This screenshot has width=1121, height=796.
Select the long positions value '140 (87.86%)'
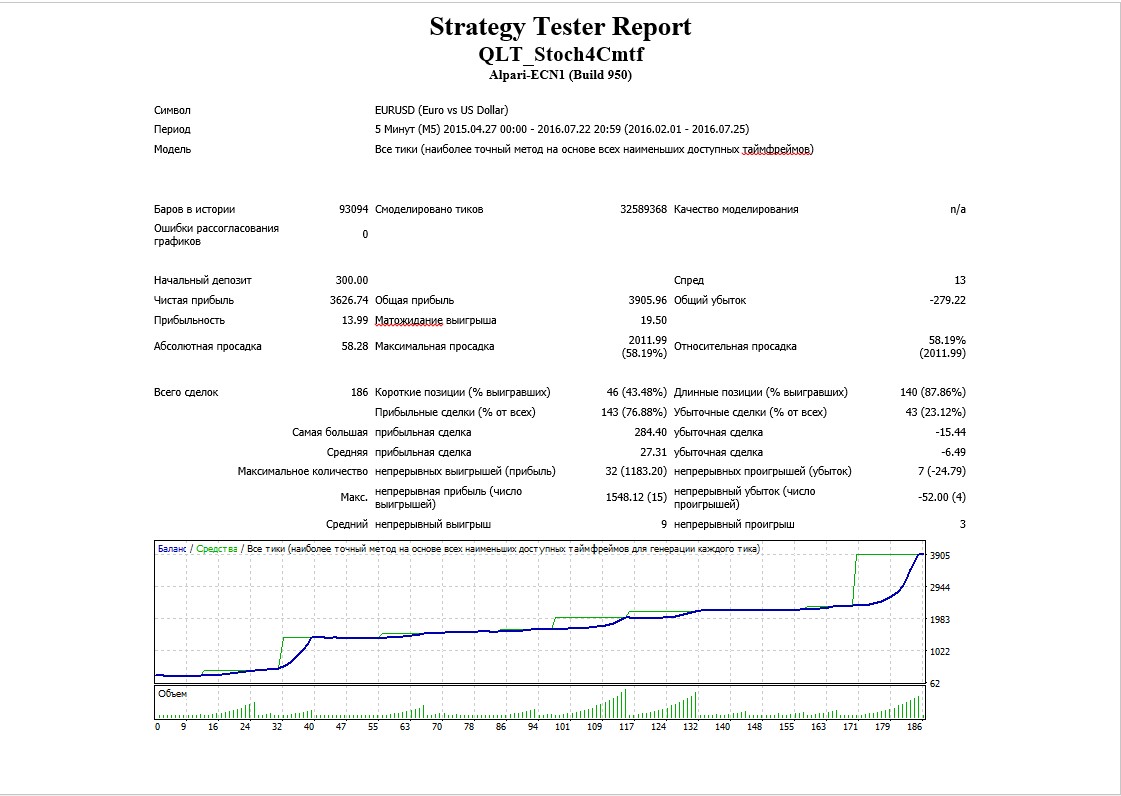coord(933,392)
